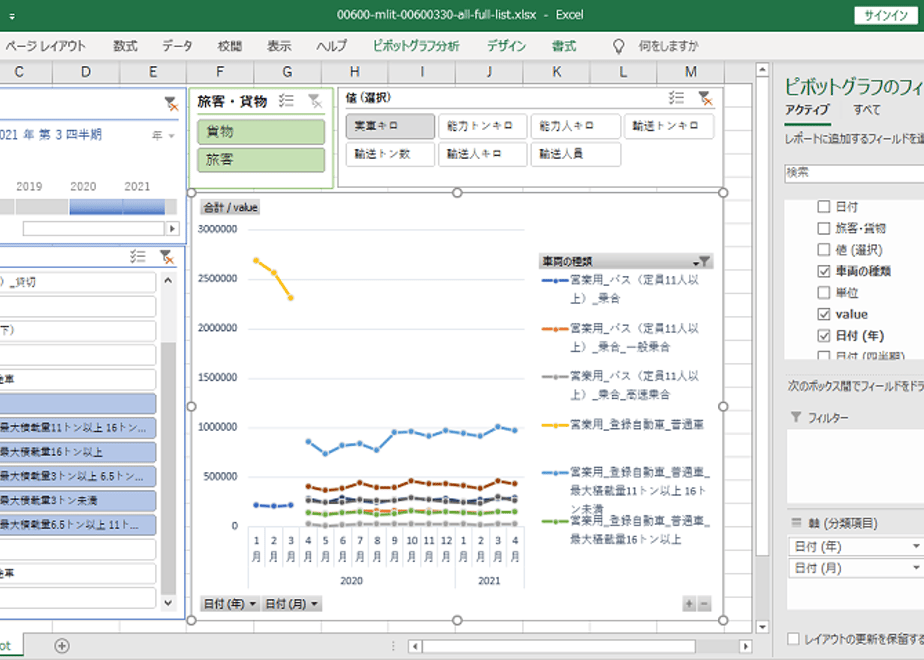Check the 単位 field checkbox

(x=823, y=292)
